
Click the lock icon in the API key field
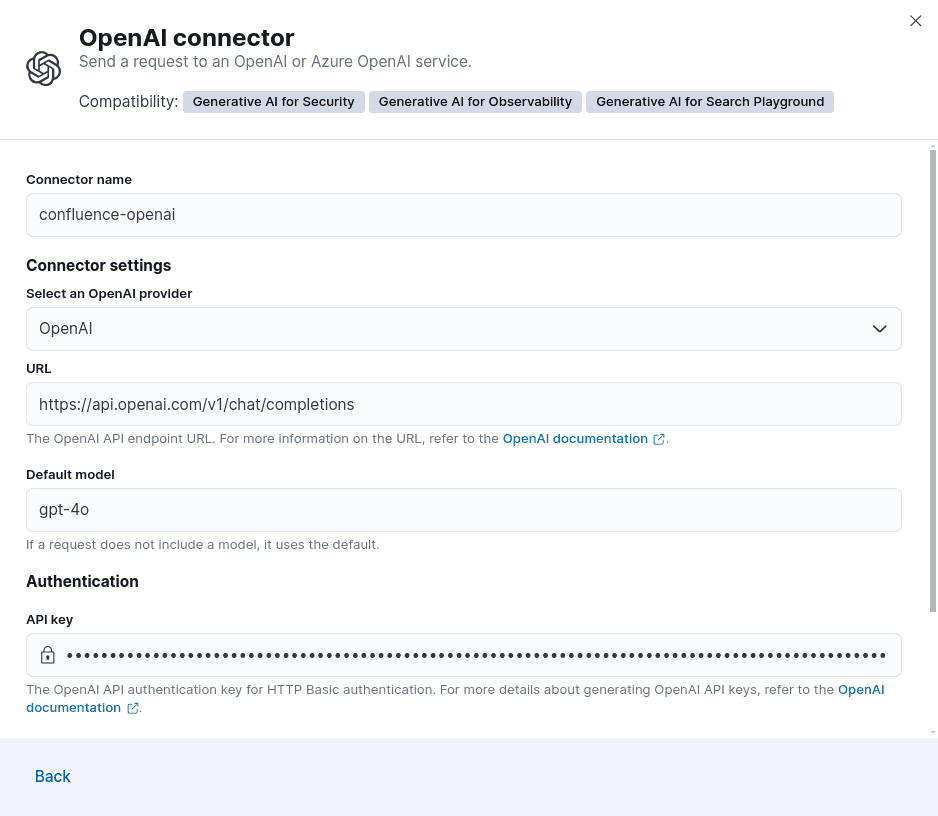click(47, 654)
